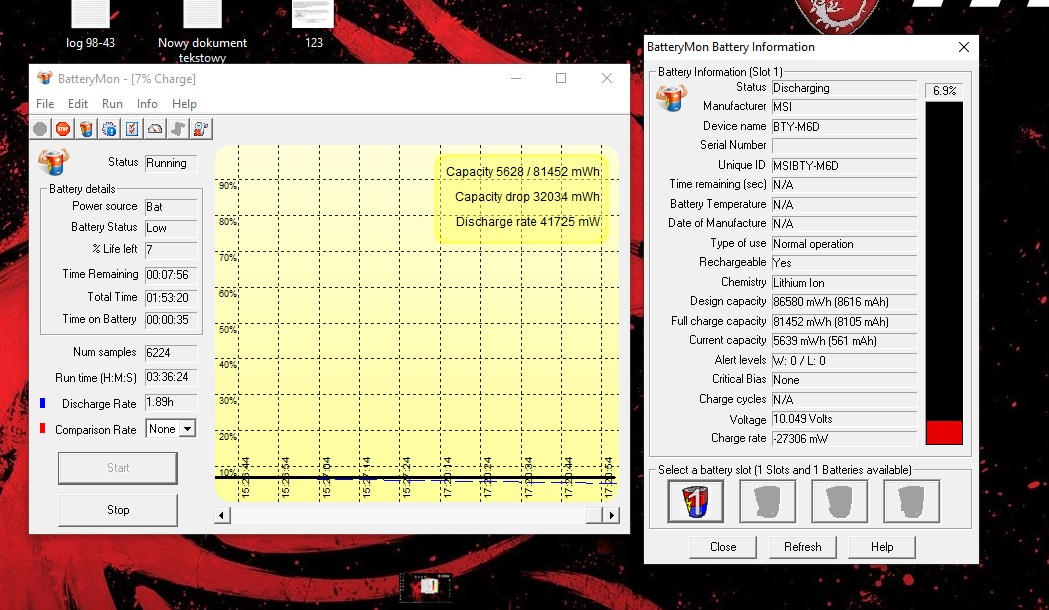Click the Status field showing Running

[x=171, y=163]
